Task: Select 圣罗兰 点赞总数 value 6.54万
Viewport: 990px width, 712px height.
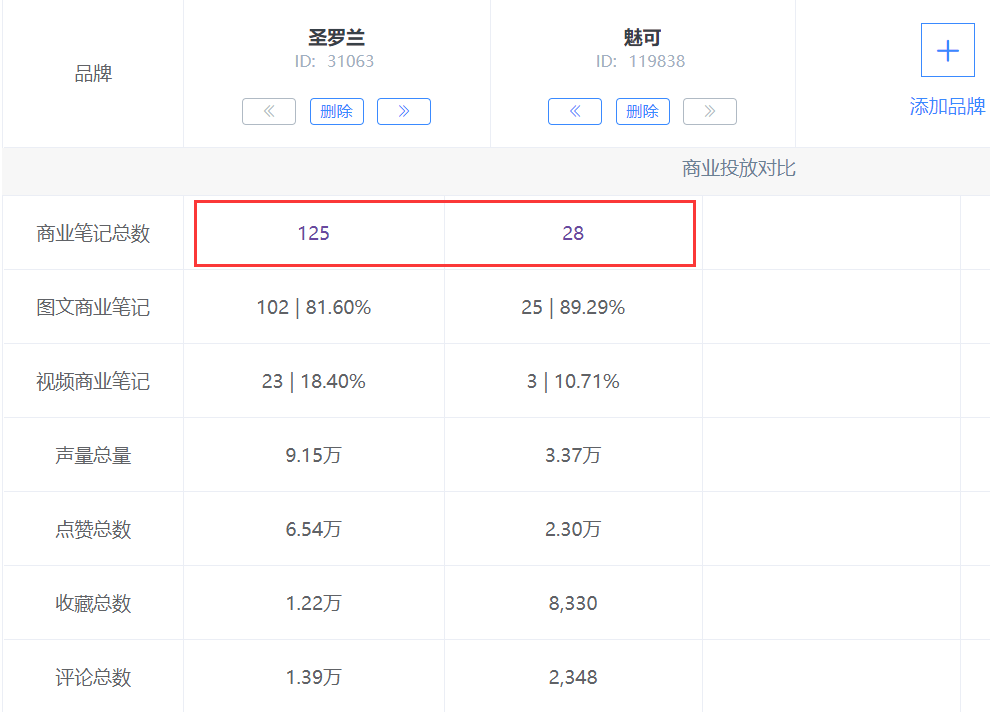Action: (314, 529)
